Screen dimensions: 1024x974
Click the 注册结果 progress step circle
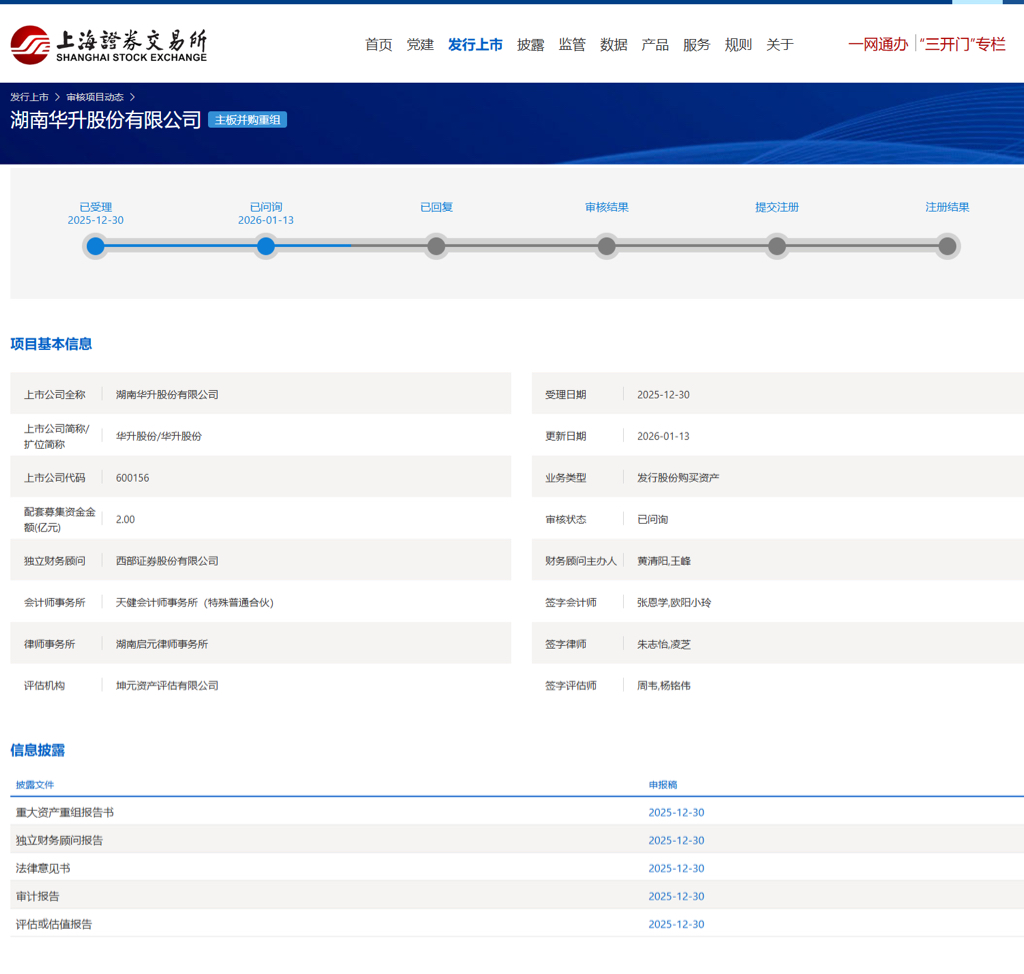tap(947, 246)
